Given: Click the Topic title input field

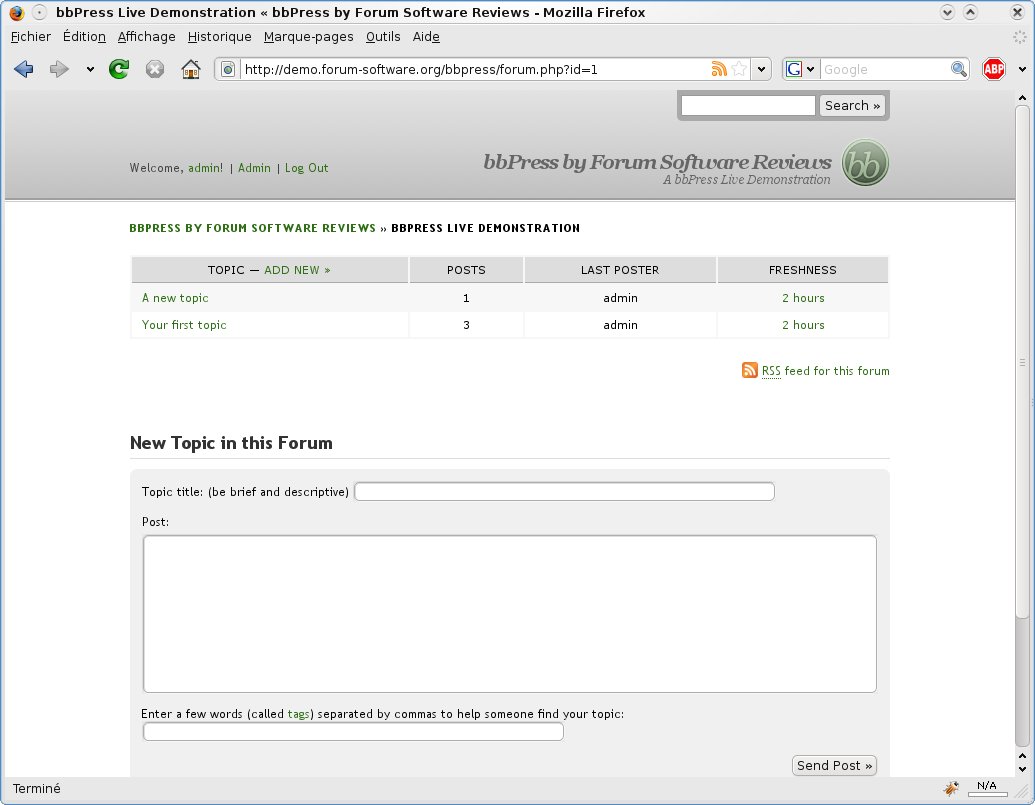Looking at the screenshot, I should pyautogui.click(x=564, y=492).
